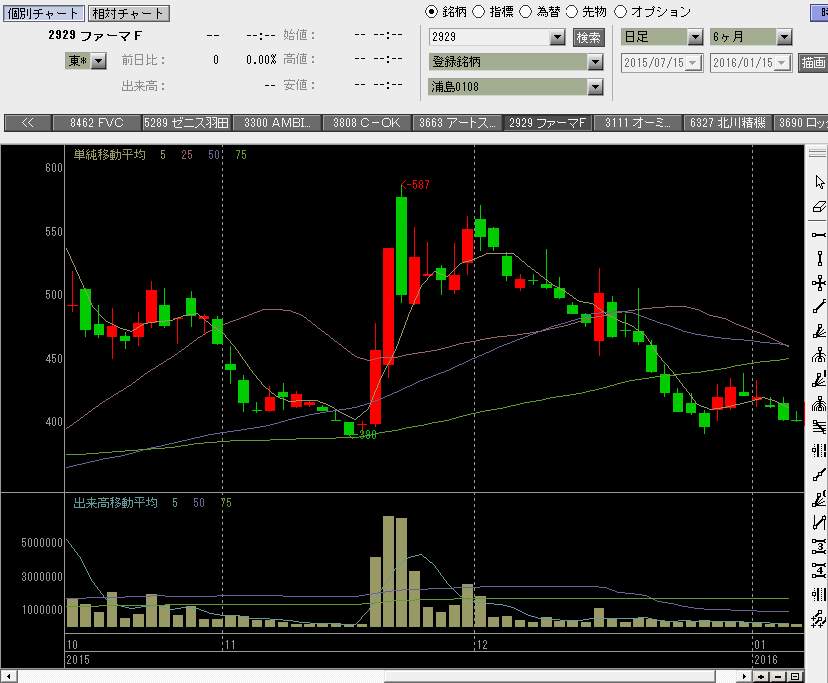
Task: Click the 587 high price marker
Action: (416, 185)
